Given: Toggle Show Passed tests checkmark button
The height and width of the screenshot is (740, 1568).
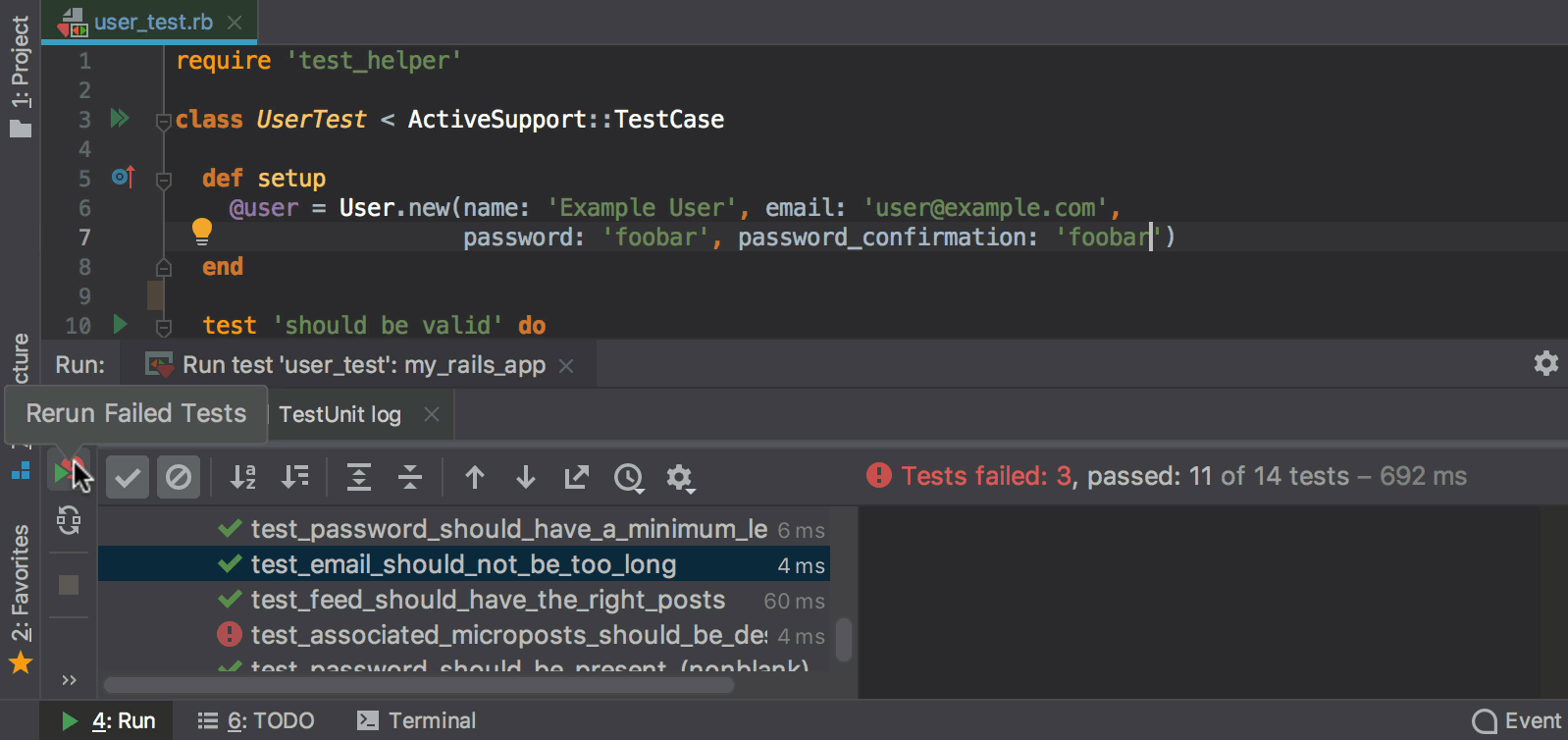Looking at the screenshot, I should tap(128, 477).
